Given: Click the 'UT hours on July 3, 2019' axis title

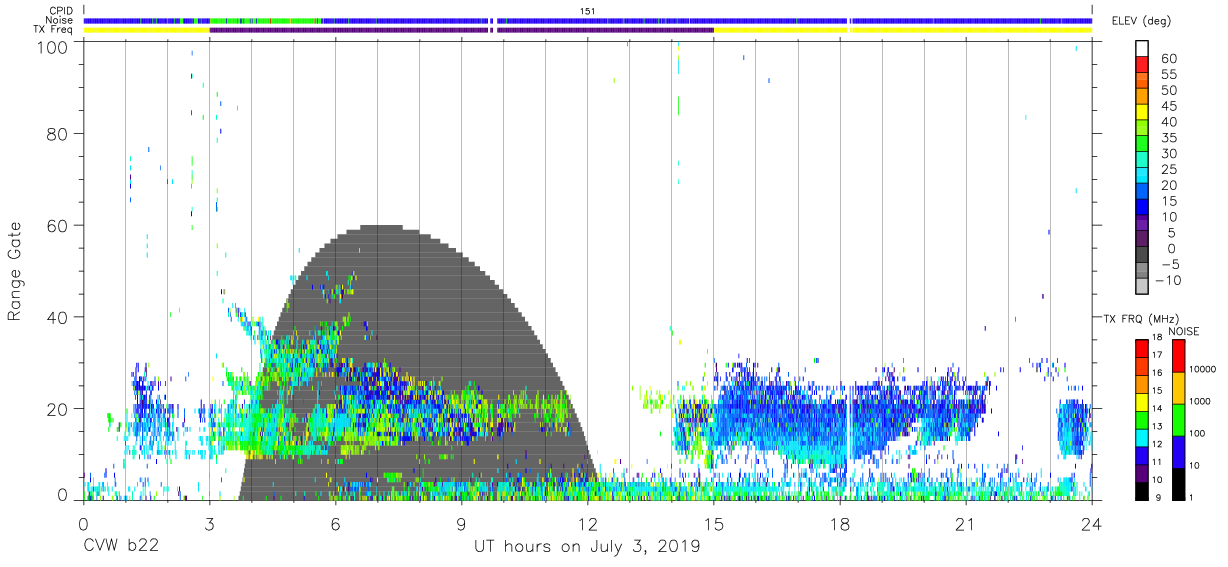Looking at the screenshot, I should tap(587, 547).
